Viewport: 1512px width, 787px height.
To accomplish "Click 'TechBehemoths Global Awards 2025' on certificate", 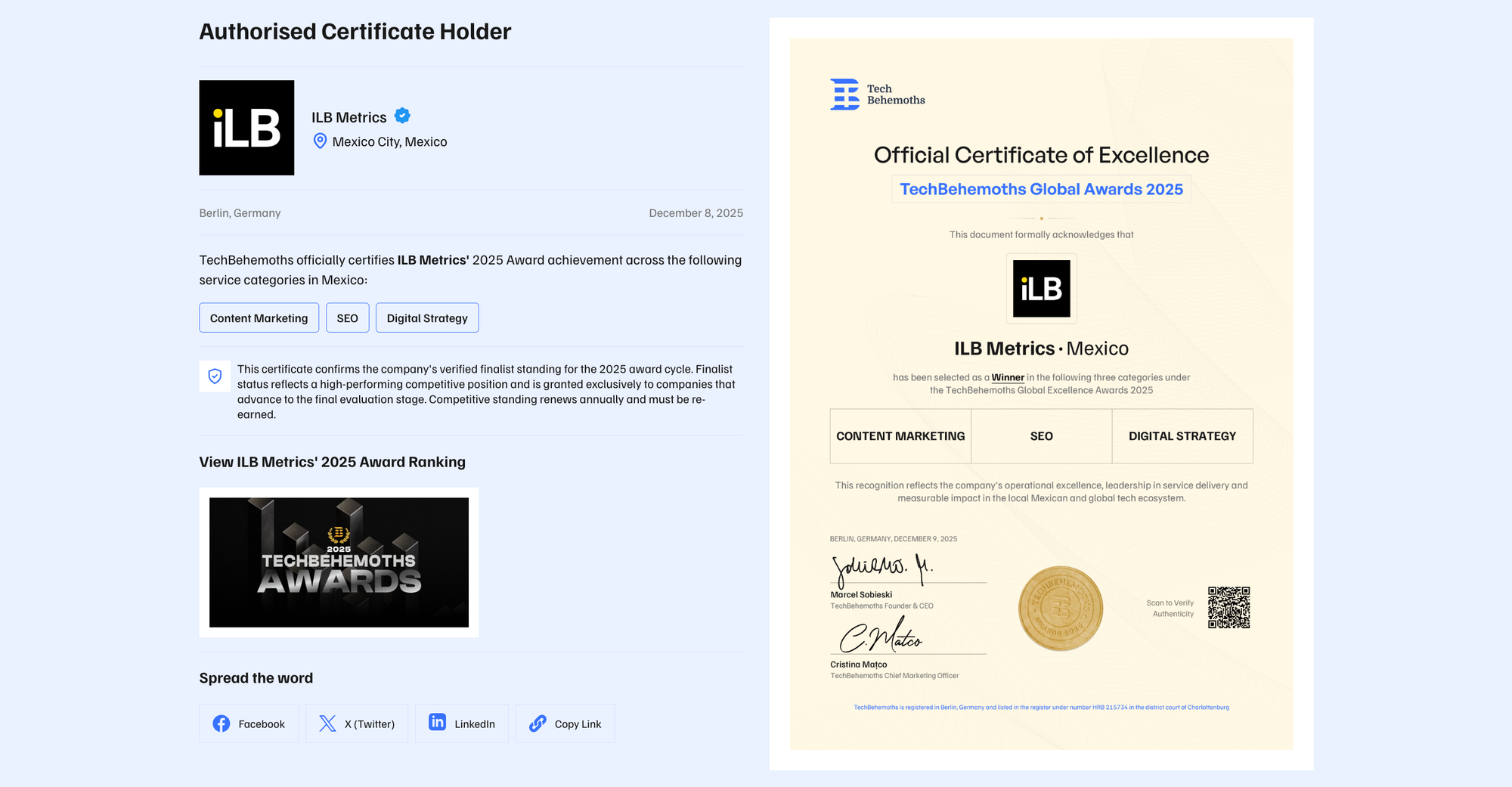I will [x=1042, y=189].
